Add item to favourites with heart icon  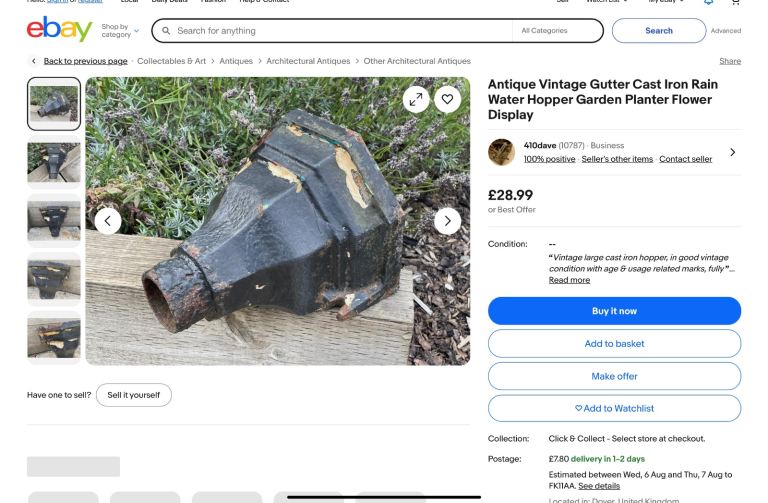pos(448,98)
